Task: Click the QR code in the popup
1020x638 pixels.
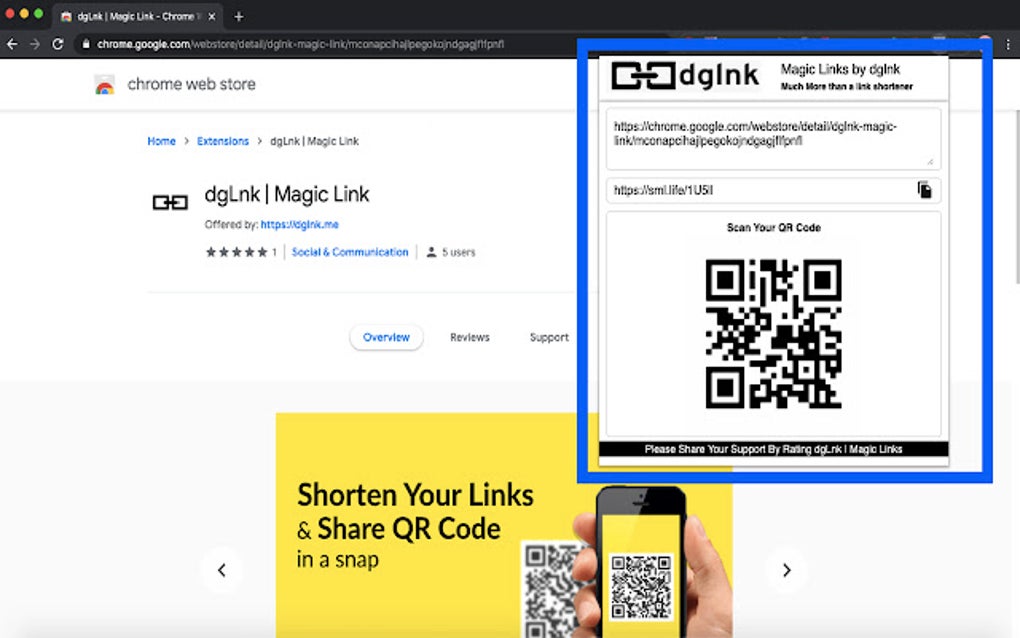Action: [773, 334]
